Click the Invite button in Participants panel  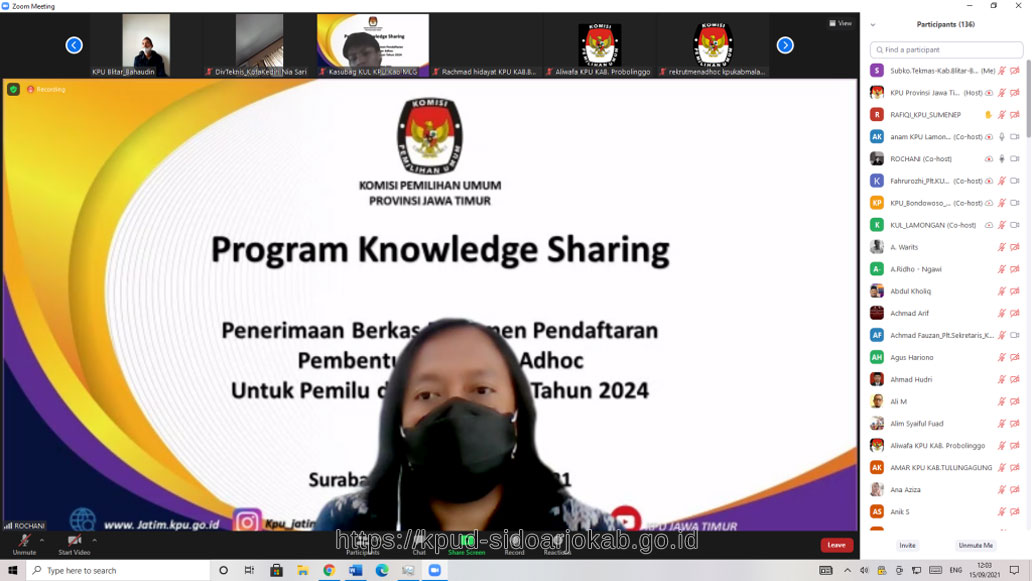coord(907,545)
